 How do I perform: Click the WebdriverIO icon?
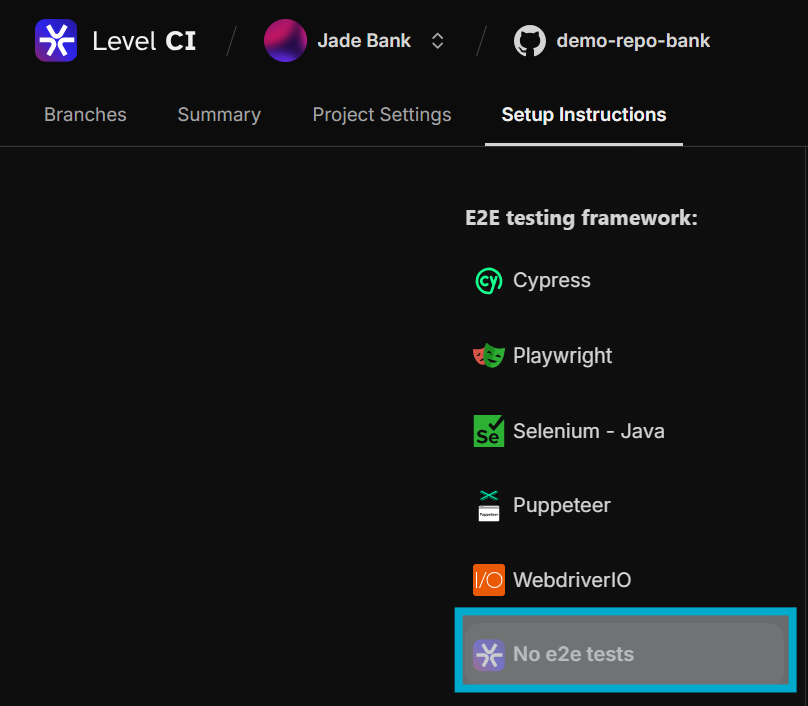(x=488, y=580)
